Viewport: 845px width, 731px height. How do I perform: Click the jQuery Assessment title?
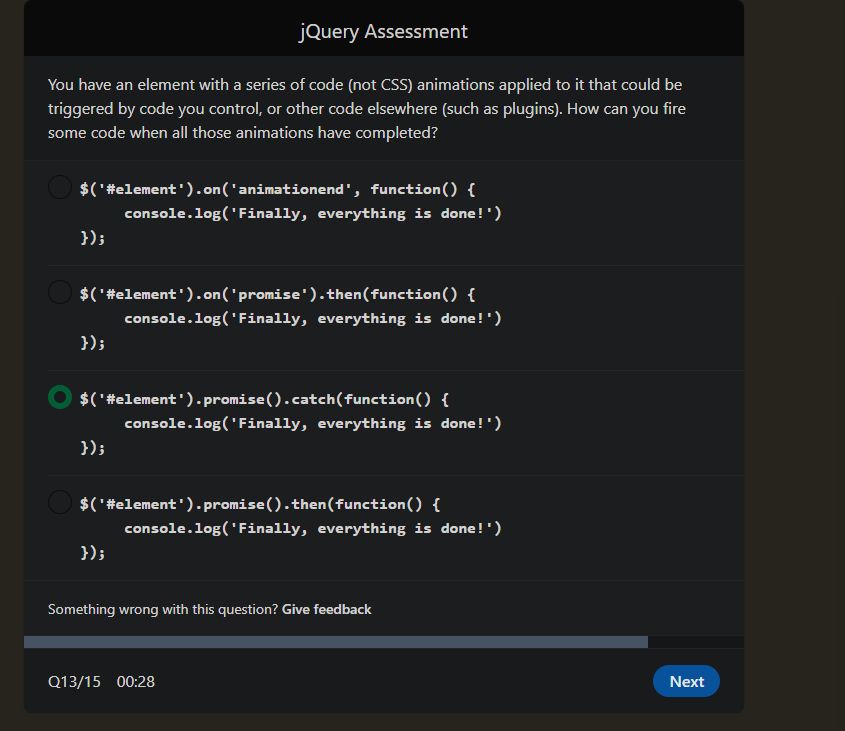coord(383,31)
